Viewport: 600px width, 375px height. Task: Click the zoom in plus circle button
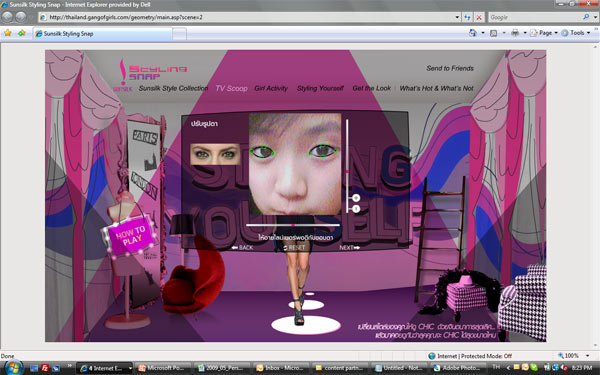point(356,198)
